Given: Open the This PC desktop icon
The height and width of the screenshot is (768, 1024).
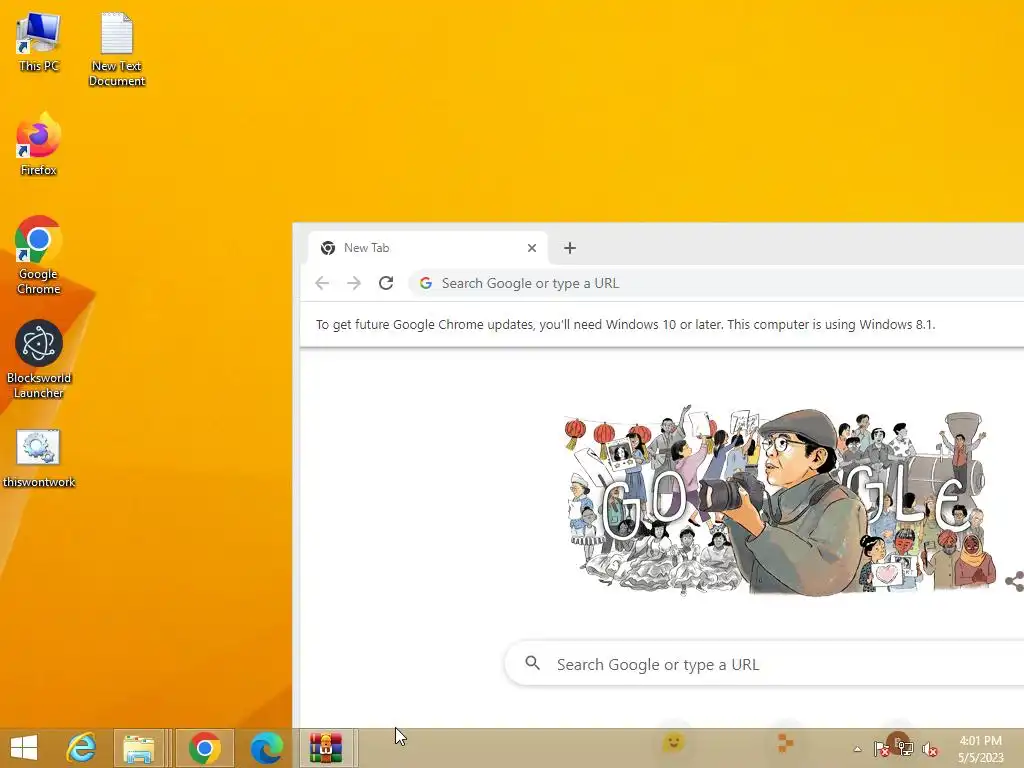Looking at the screenshot, I should pyautogui.click(x=39, y=42).
